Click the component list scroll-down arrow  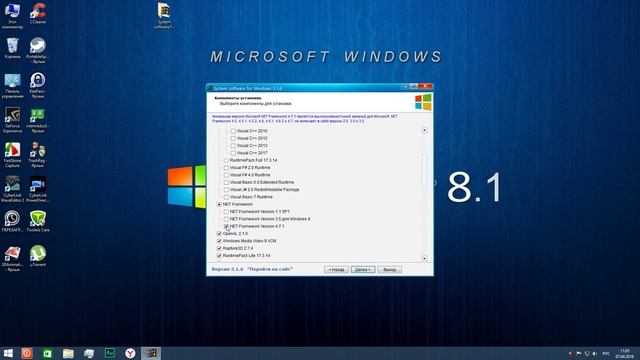click(424, 258)
